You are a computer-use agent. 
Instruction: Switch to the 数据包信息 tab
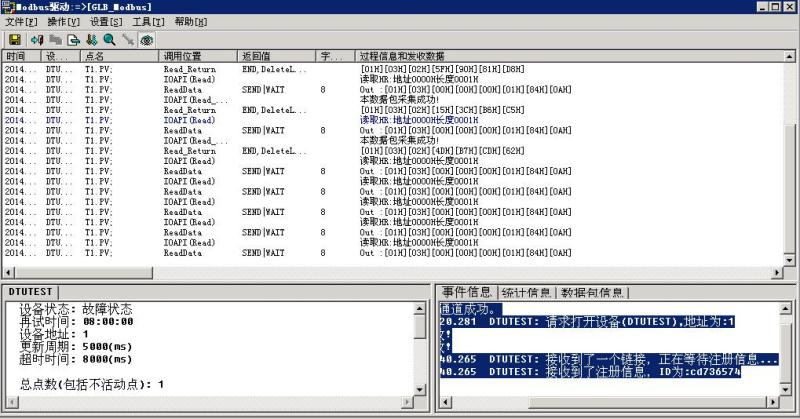tap(592, 292)
